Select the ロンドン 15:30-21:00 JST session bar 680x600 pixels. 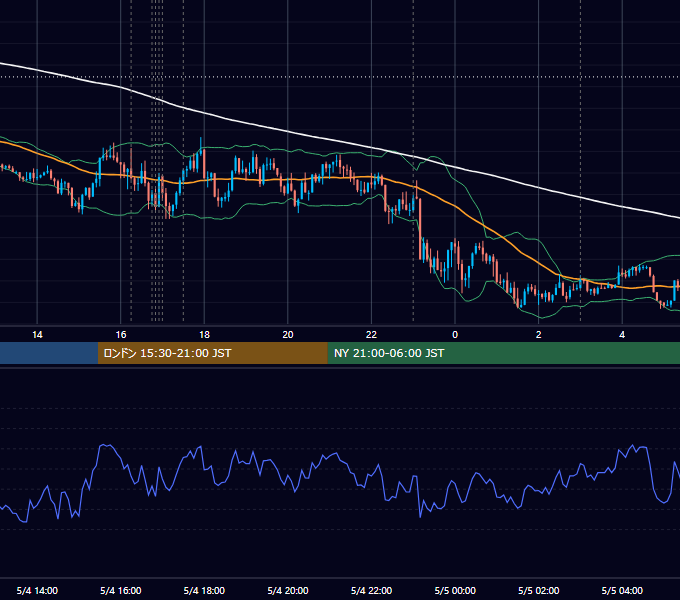pos(212,353)
